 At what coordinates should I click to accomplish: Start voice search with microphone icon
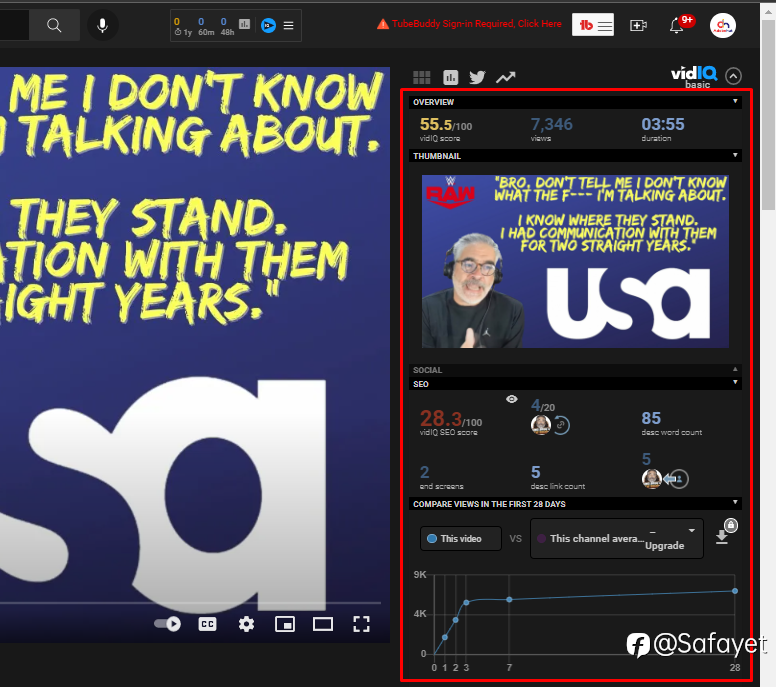pyautogui.click(x=102, y=25)
